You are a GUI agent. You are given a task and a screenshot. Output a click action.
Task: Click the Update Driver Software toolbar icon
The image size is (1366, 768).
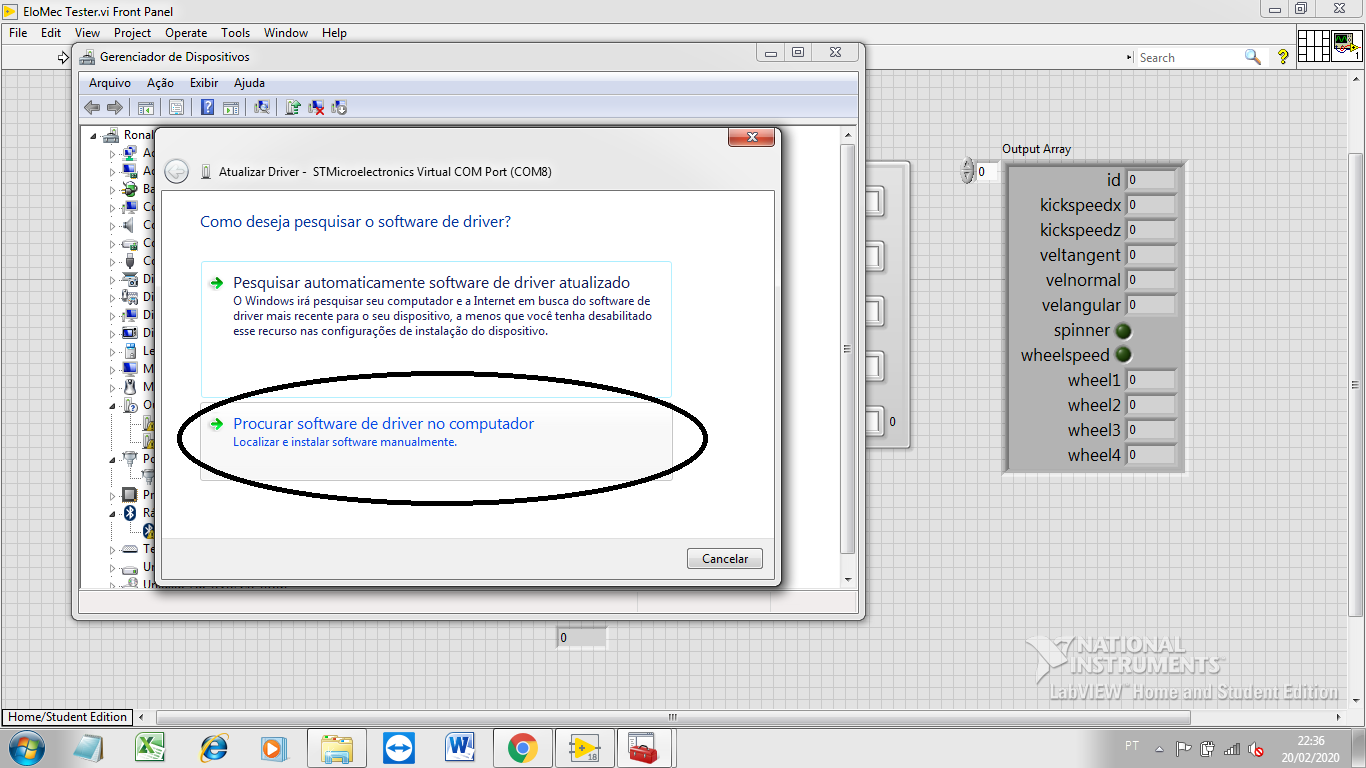293,107
